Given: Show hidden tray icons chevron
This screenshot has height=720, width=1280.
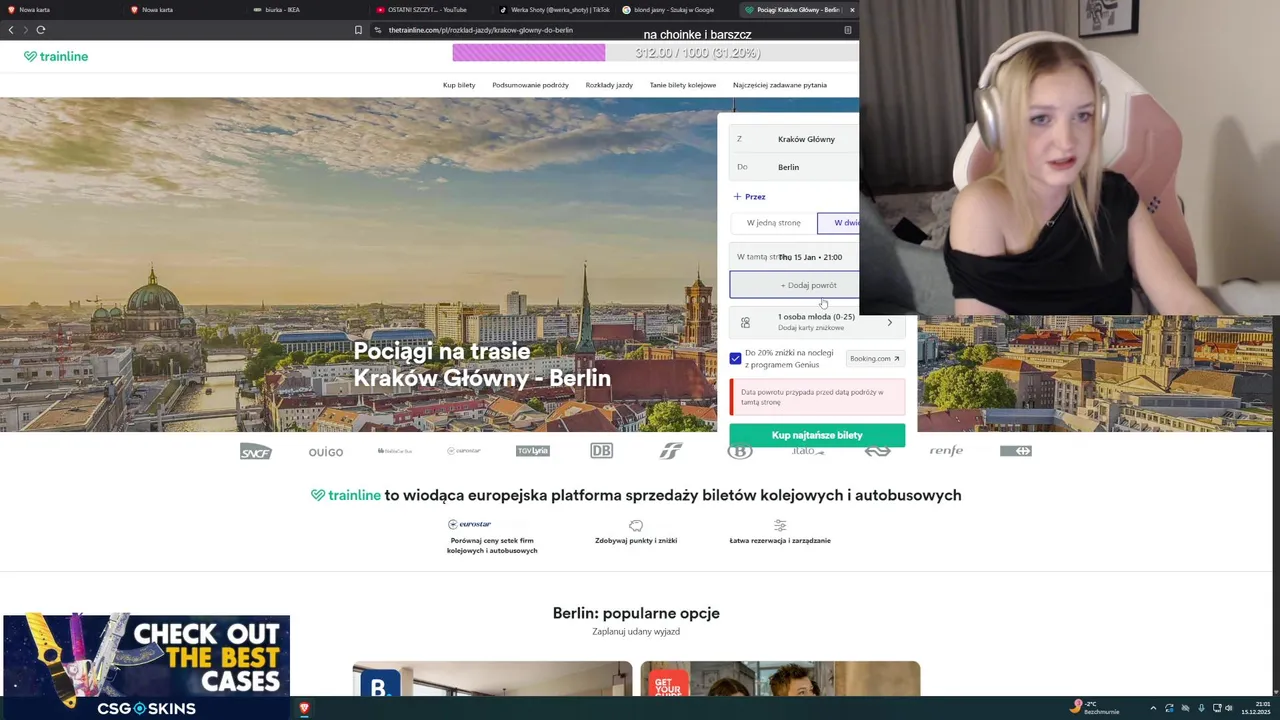Looking at the screenshot, I should [x=1153, y=708].
